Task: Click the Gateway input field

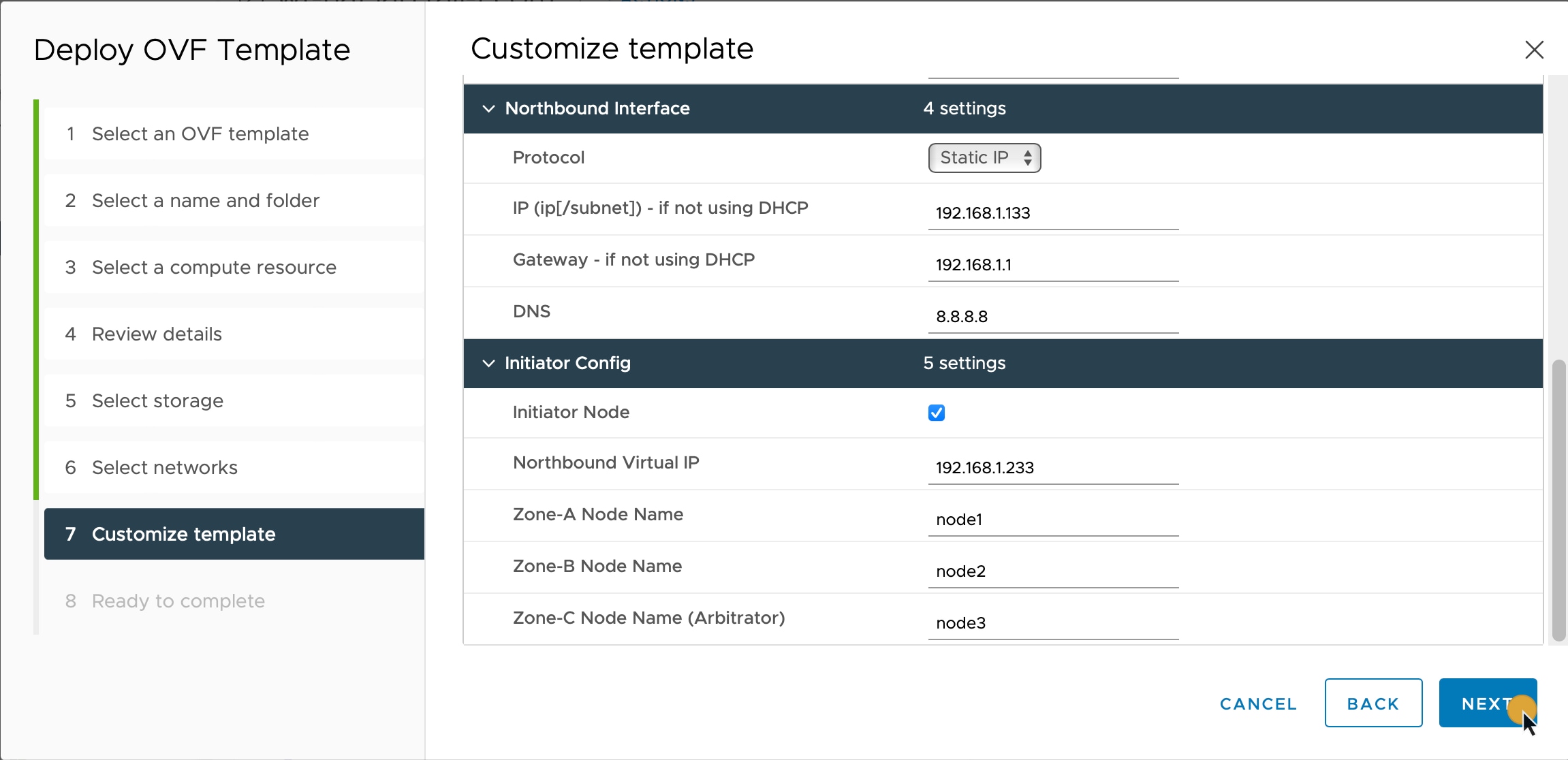Action: tap(1052, 265)
